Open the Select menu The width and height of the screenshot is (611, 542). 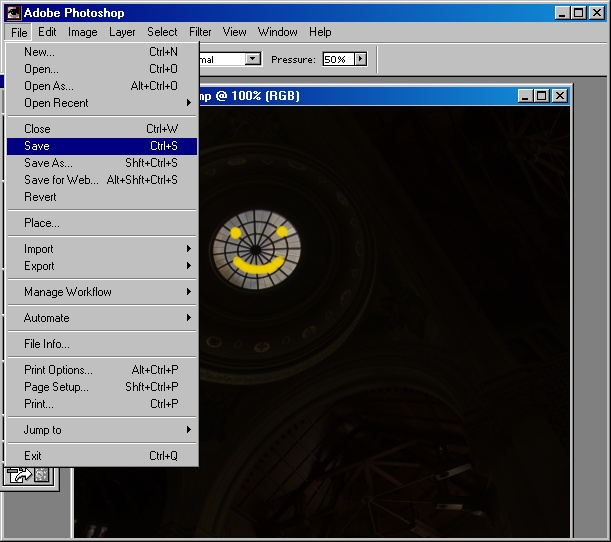(162, 32)
